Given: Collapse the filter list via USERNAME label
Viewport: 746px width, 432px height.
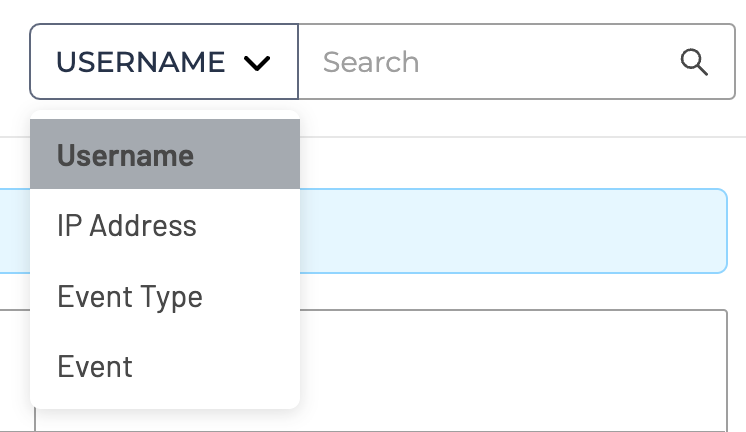Looking at the screenshot, I should tap(140, 62).
